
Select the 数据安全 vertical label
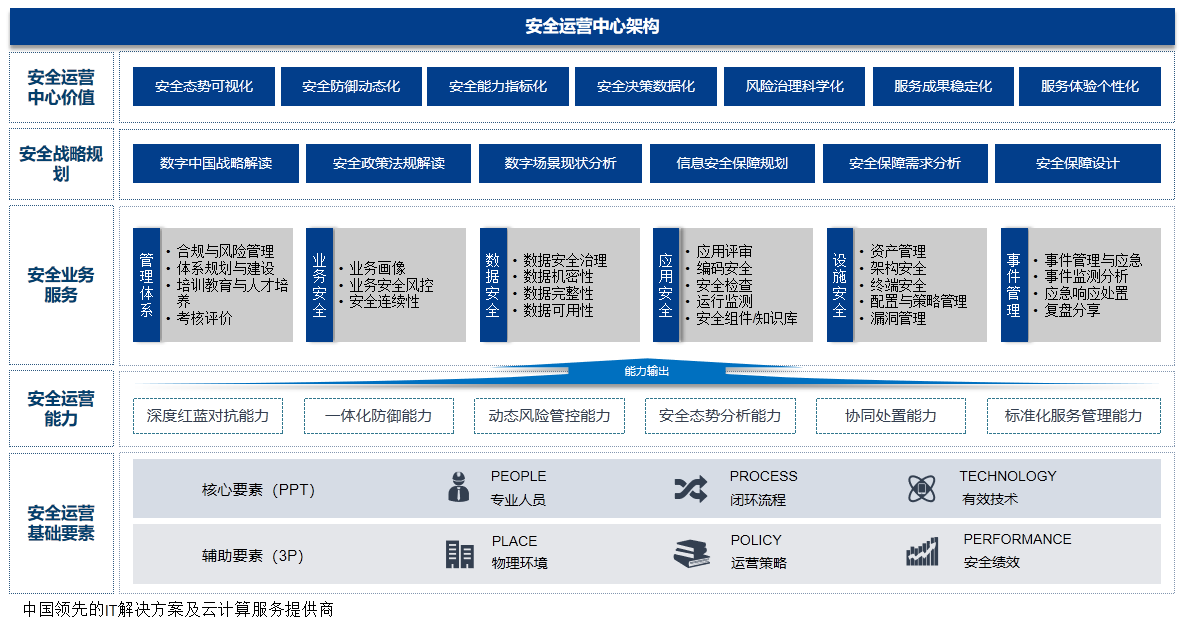[492, 285]
